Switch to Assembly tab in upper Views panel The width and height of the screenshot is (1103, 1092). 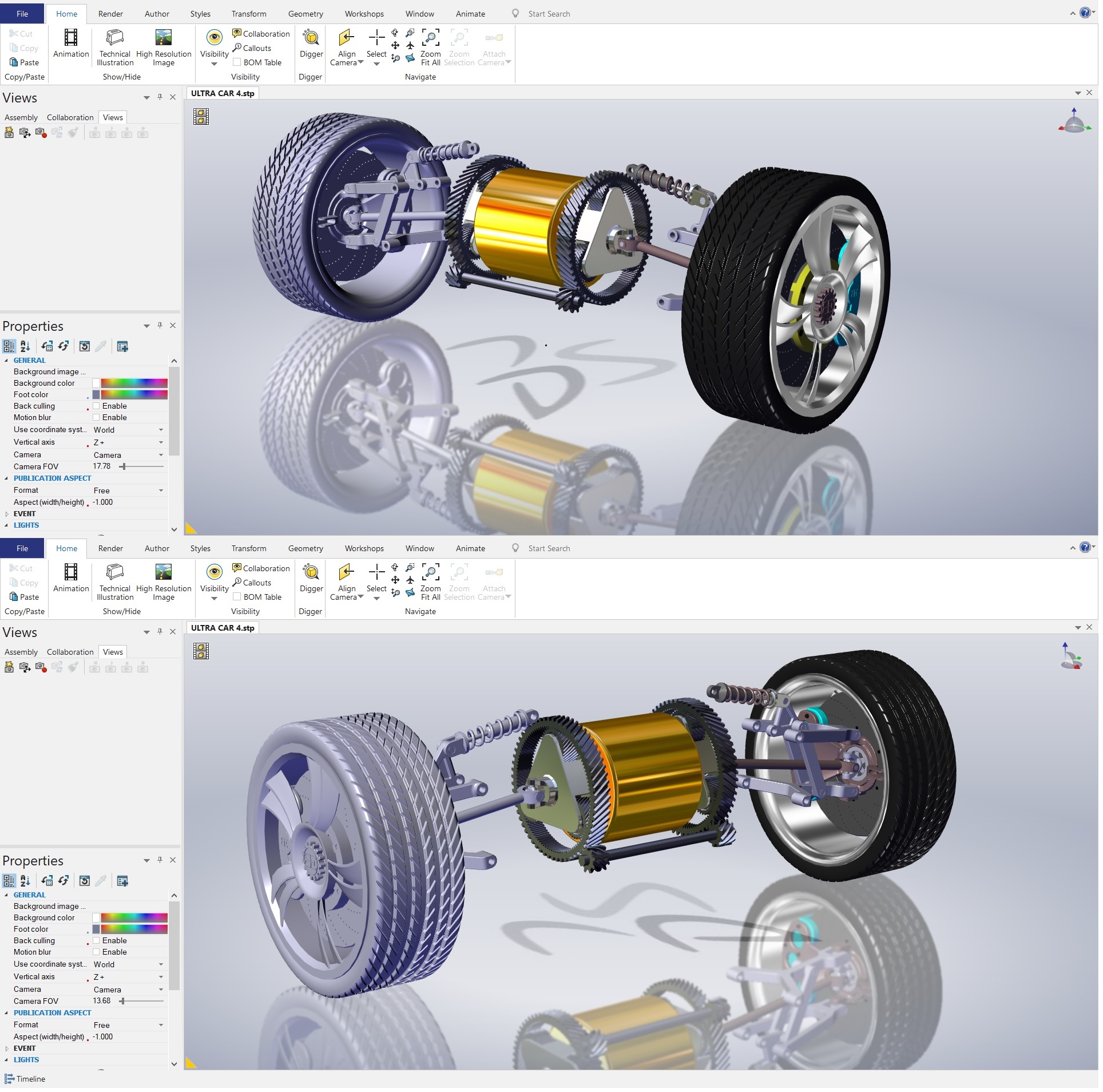(21, 118)
